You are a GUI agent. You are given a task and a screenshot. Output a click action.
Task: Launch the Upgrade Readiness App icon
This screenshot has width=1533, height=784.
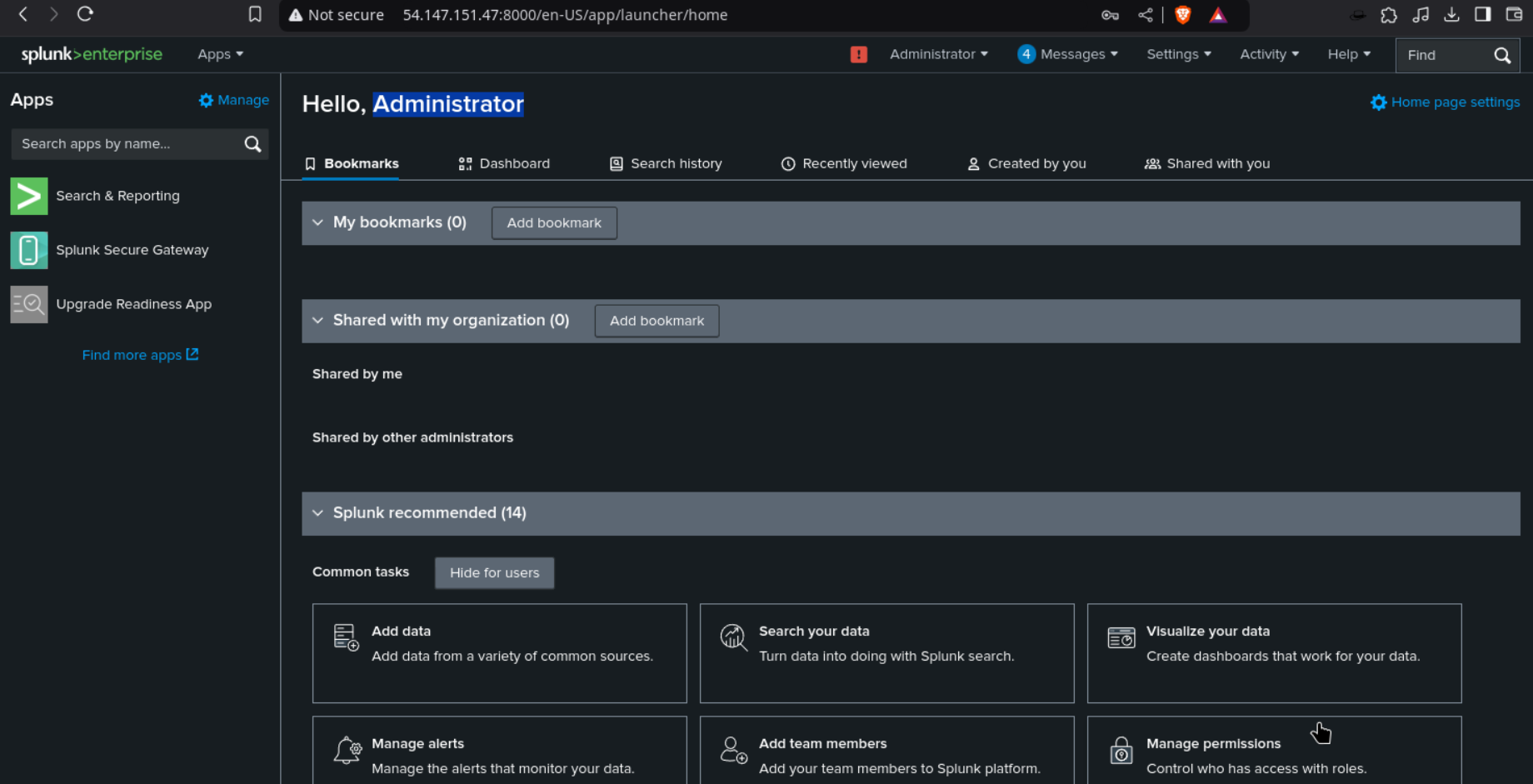[28, 304]
